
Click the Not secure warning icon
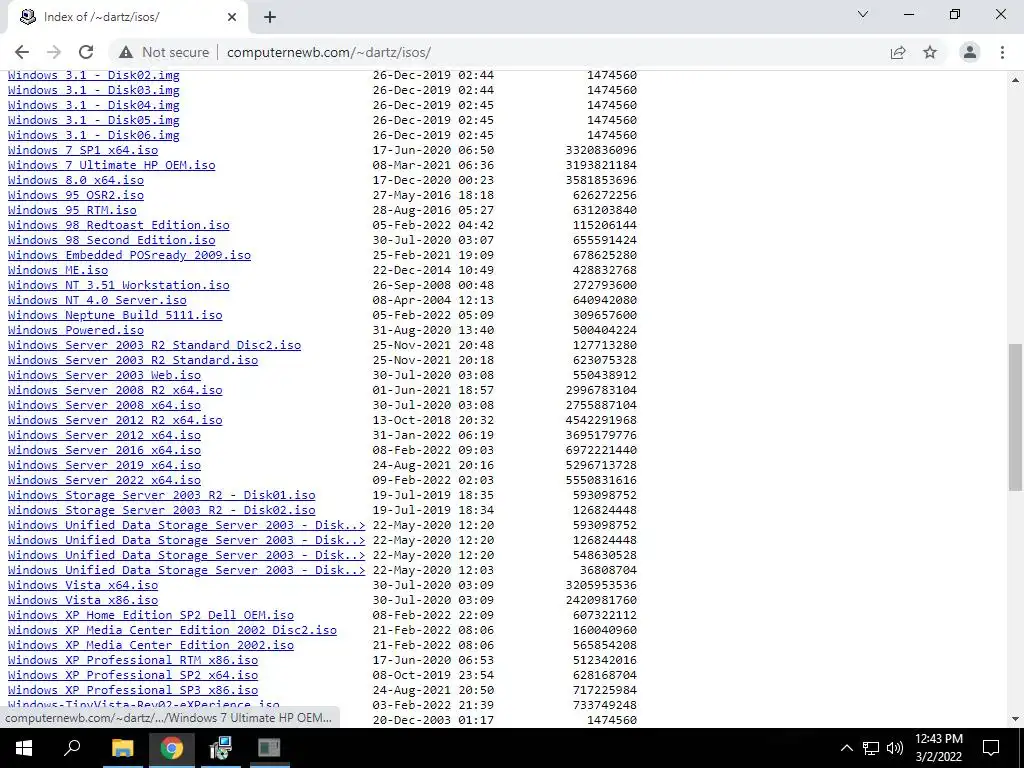(x=125, y=52)
